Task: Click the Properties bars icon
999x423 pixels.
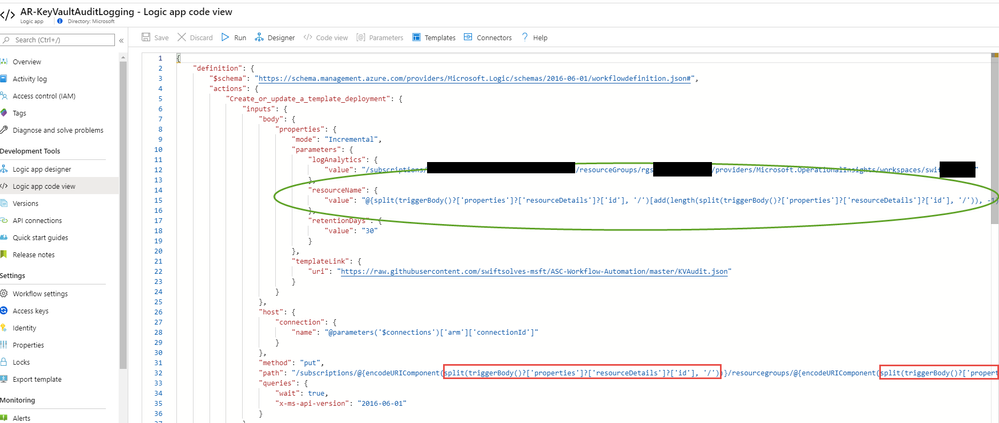Action: [4, 345]
